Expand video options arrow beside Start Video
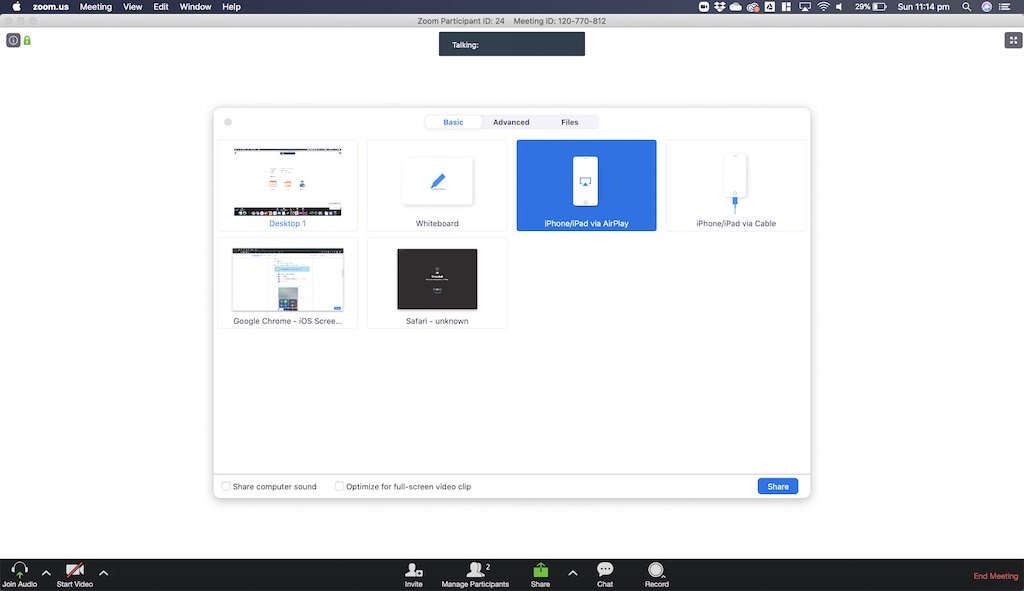The height and width of the screenshot is (591, 1024). 103,573
